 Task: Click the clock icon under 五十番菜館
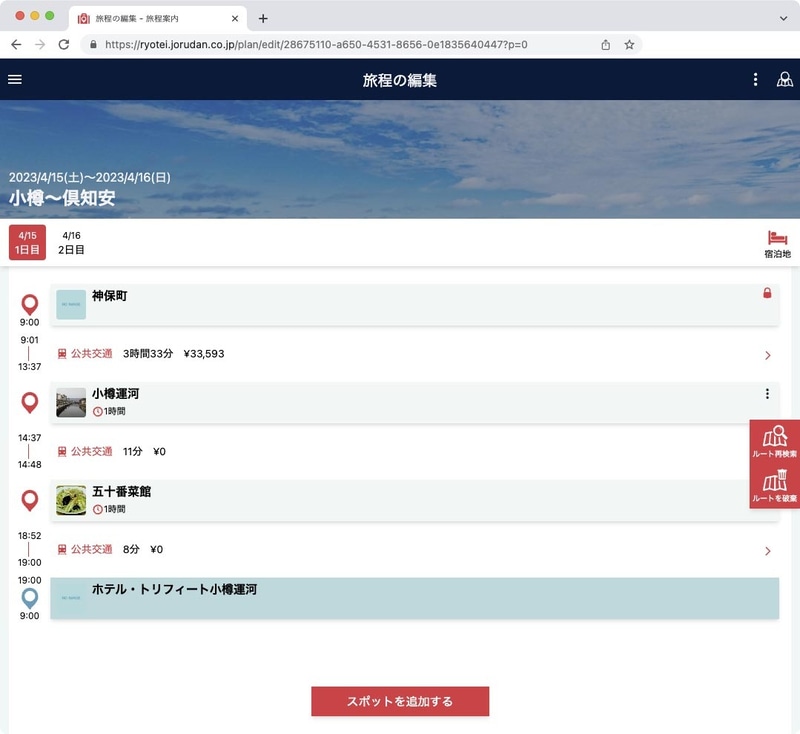[97, 510]
